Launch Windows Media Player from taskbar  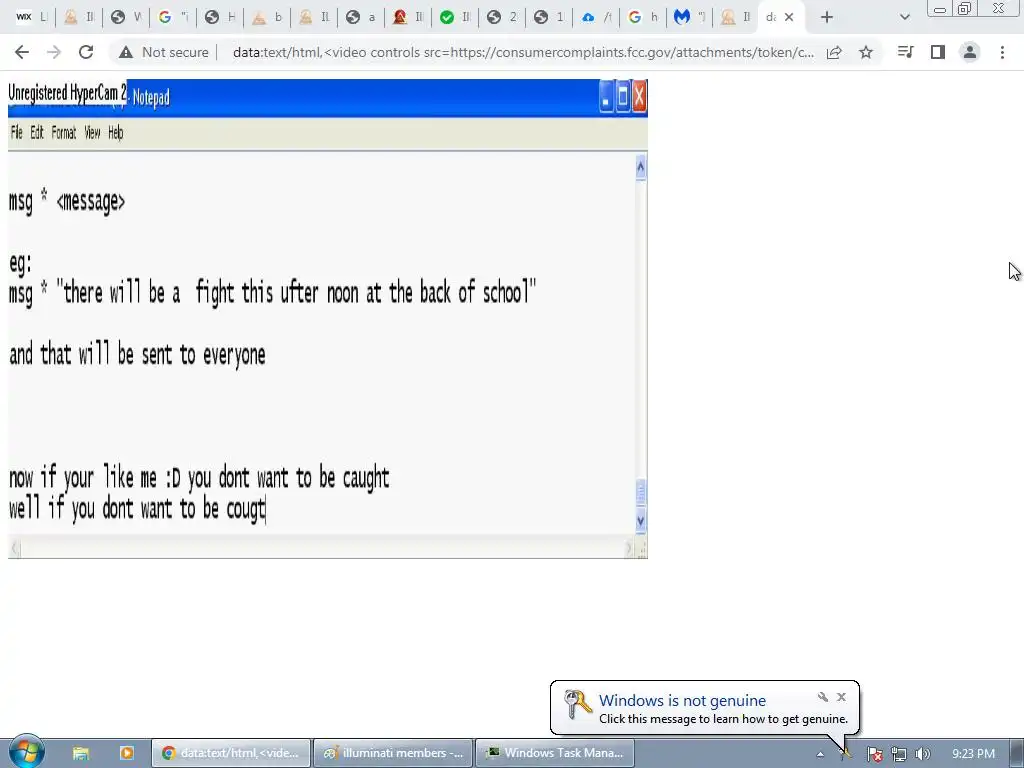coord(126,753)
